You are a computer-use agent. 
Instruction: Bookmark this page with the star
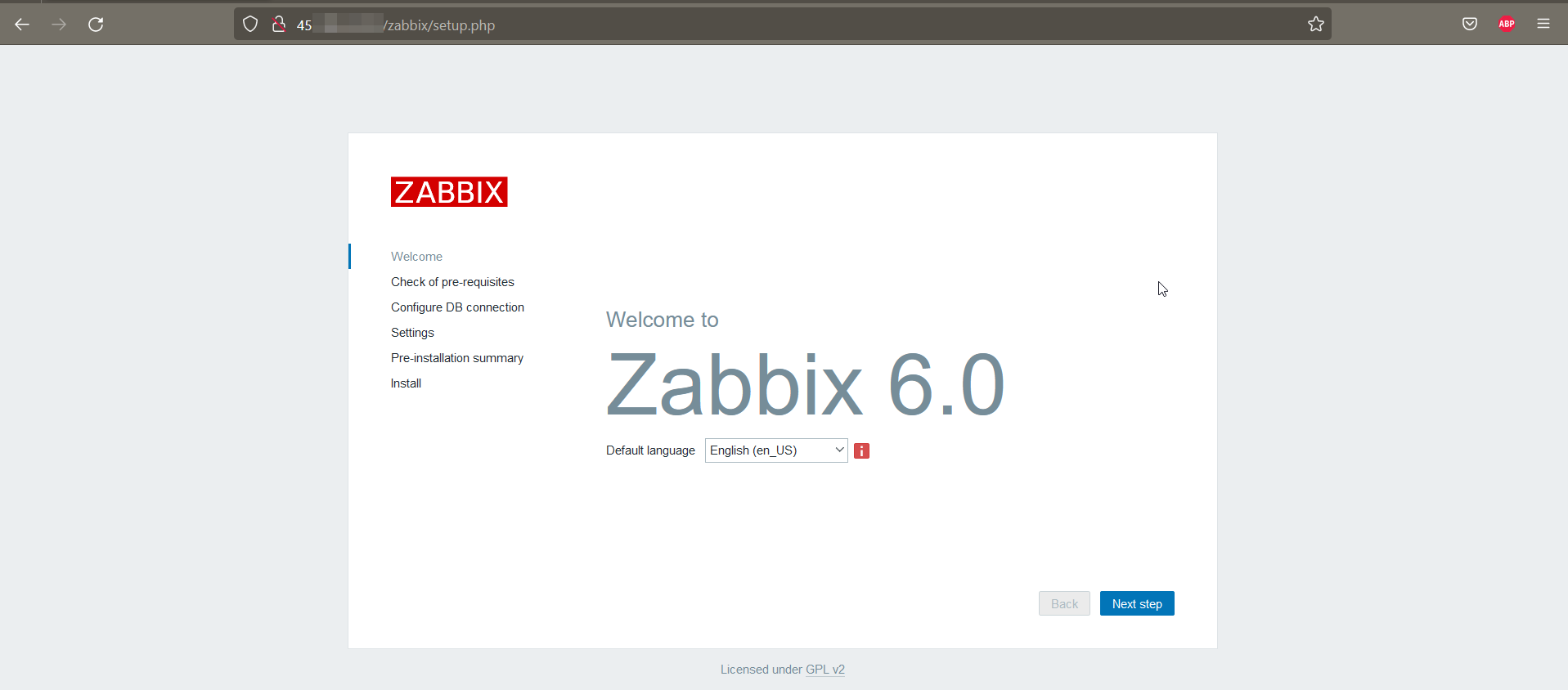pos(1315,25)
